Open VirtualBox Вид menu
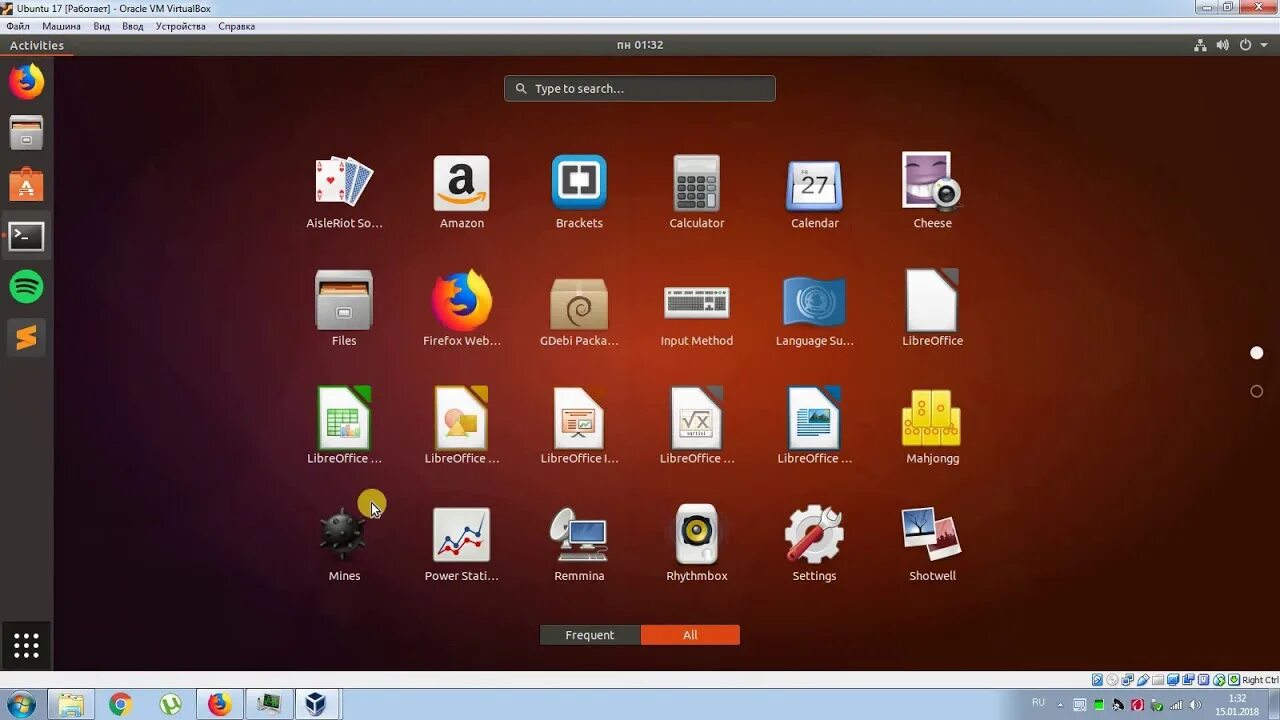Screen dimensions: 1280x720 (101, 26)
